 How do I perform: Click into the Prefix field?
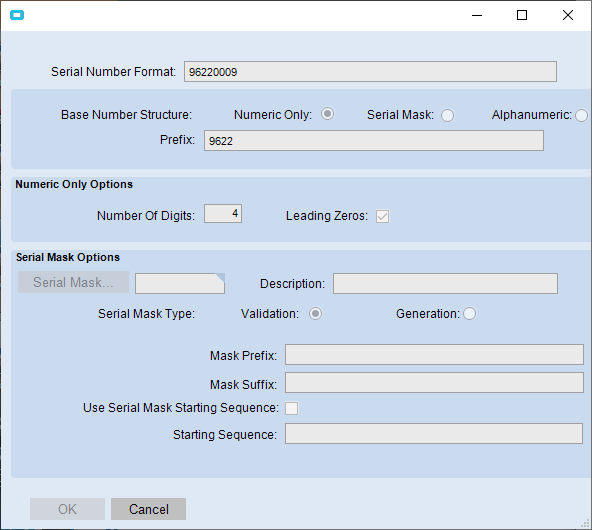374,141
